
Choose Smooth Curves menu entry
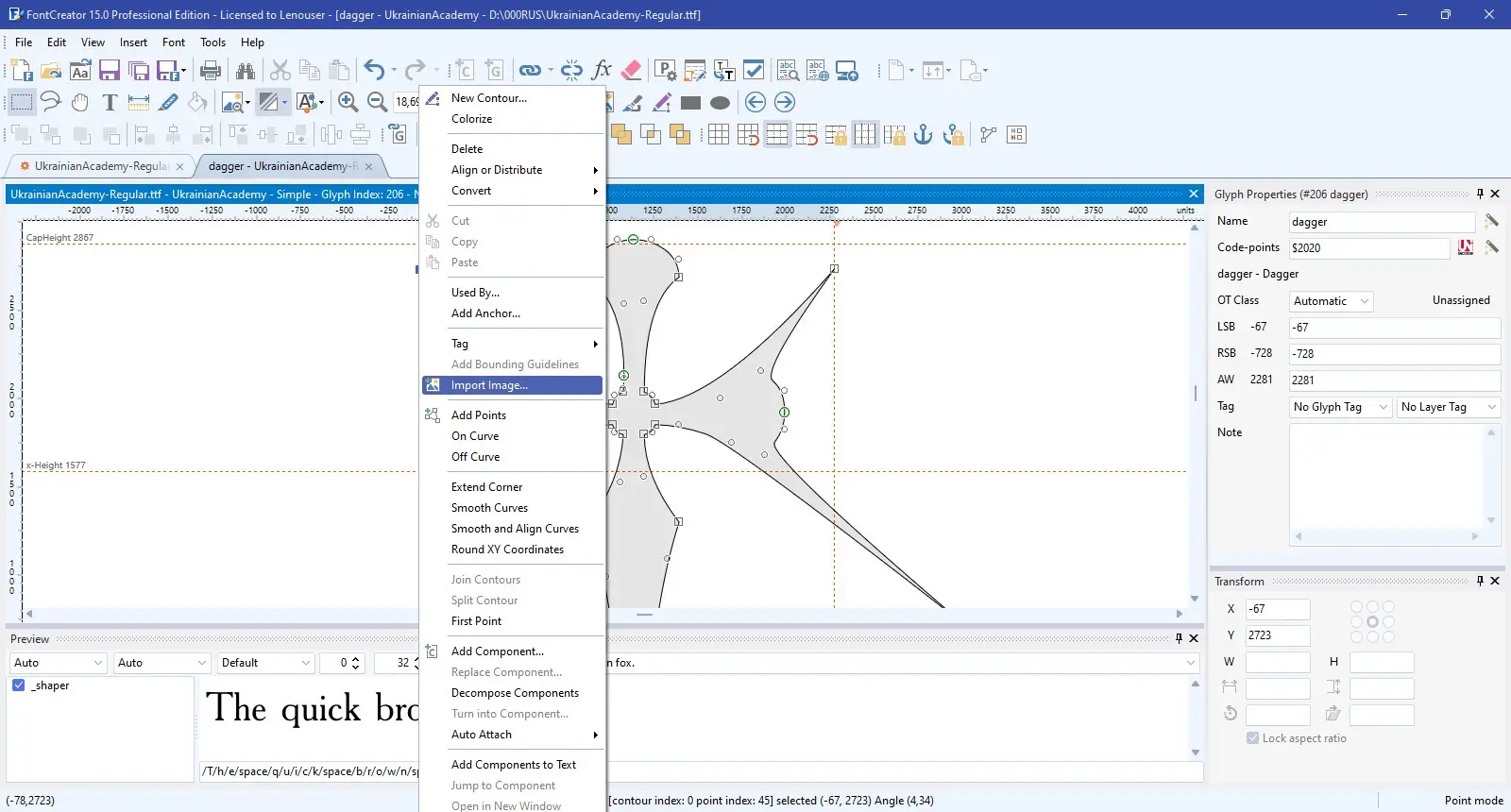(x=512, y=508)
